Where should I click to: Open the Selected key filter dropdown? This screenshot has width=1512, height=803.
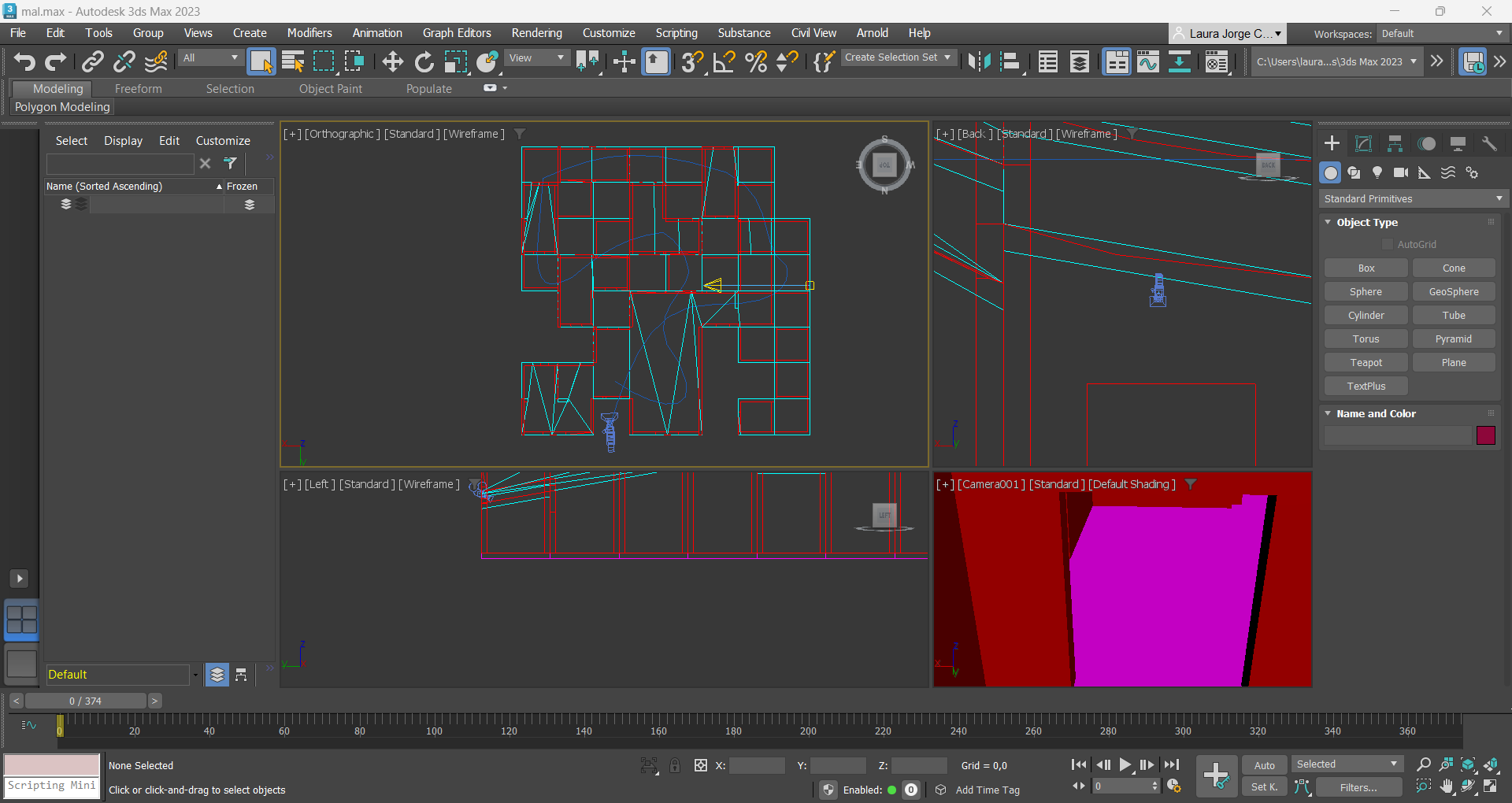click(x=1347, y=764)
